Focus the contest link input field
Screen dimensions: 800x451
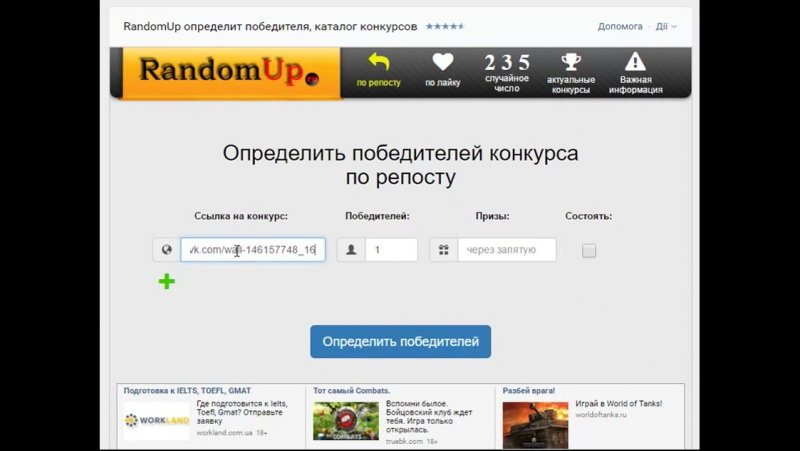point(253,250)
